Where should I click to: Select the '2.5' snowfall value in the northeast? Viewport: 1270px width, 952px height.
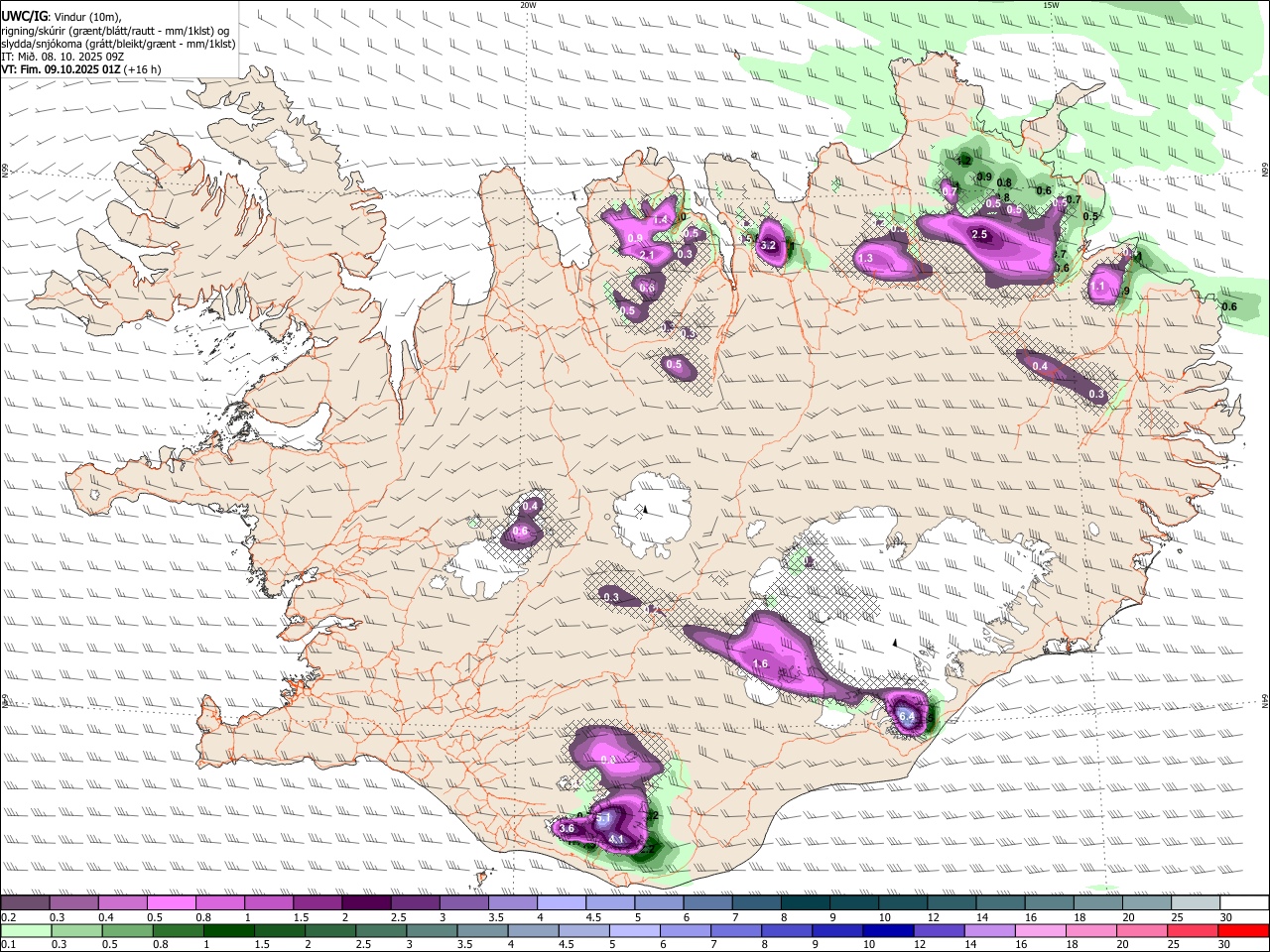point(979,235)
